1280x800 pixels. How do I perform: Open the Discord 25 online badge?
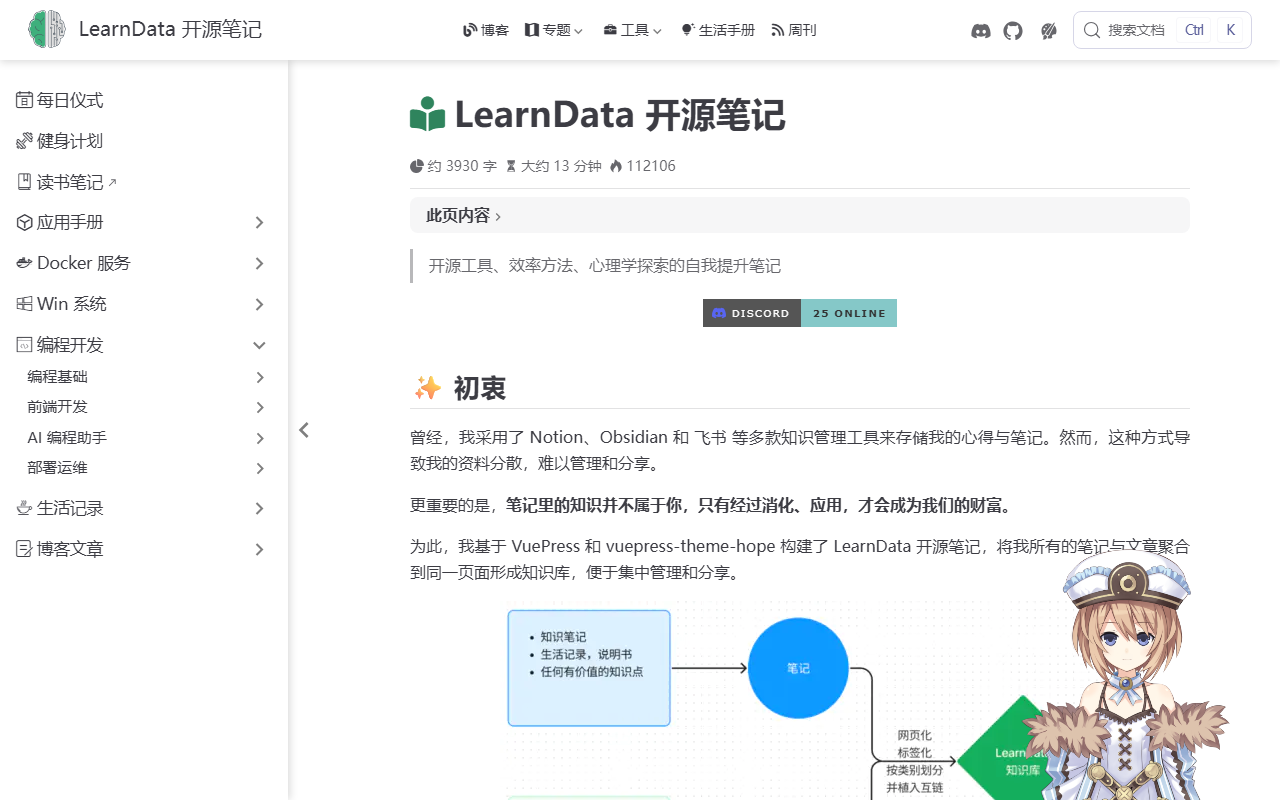(x=800, y=313)
